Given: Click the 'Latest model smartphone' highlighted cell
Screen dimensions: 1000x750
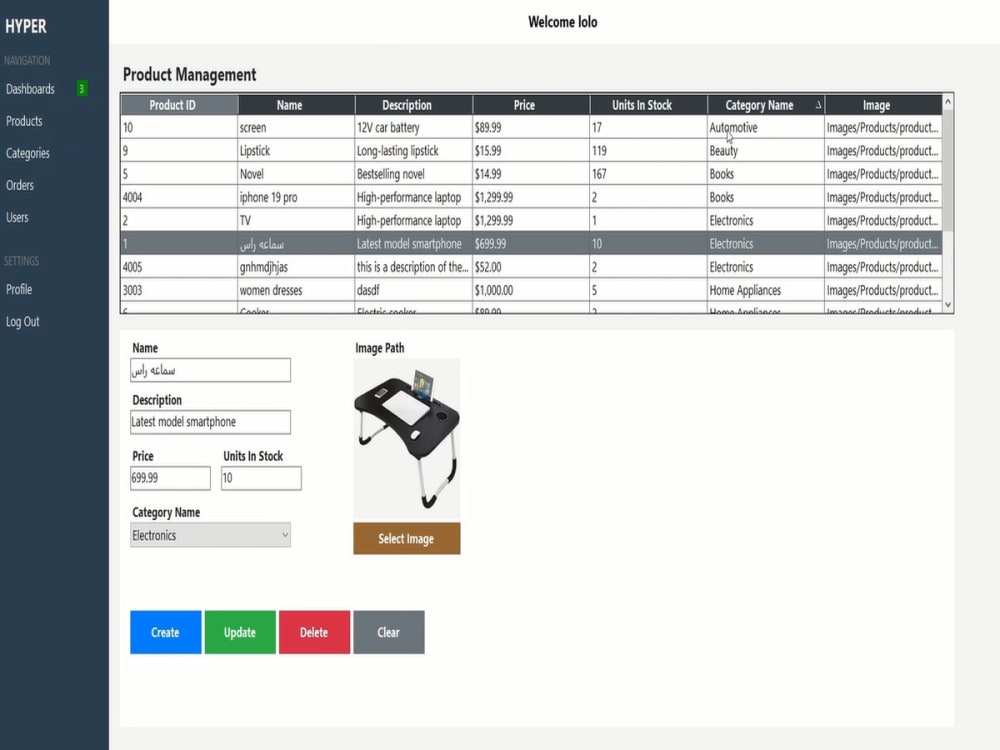Looking at the screenshot, I should [414, 244].
